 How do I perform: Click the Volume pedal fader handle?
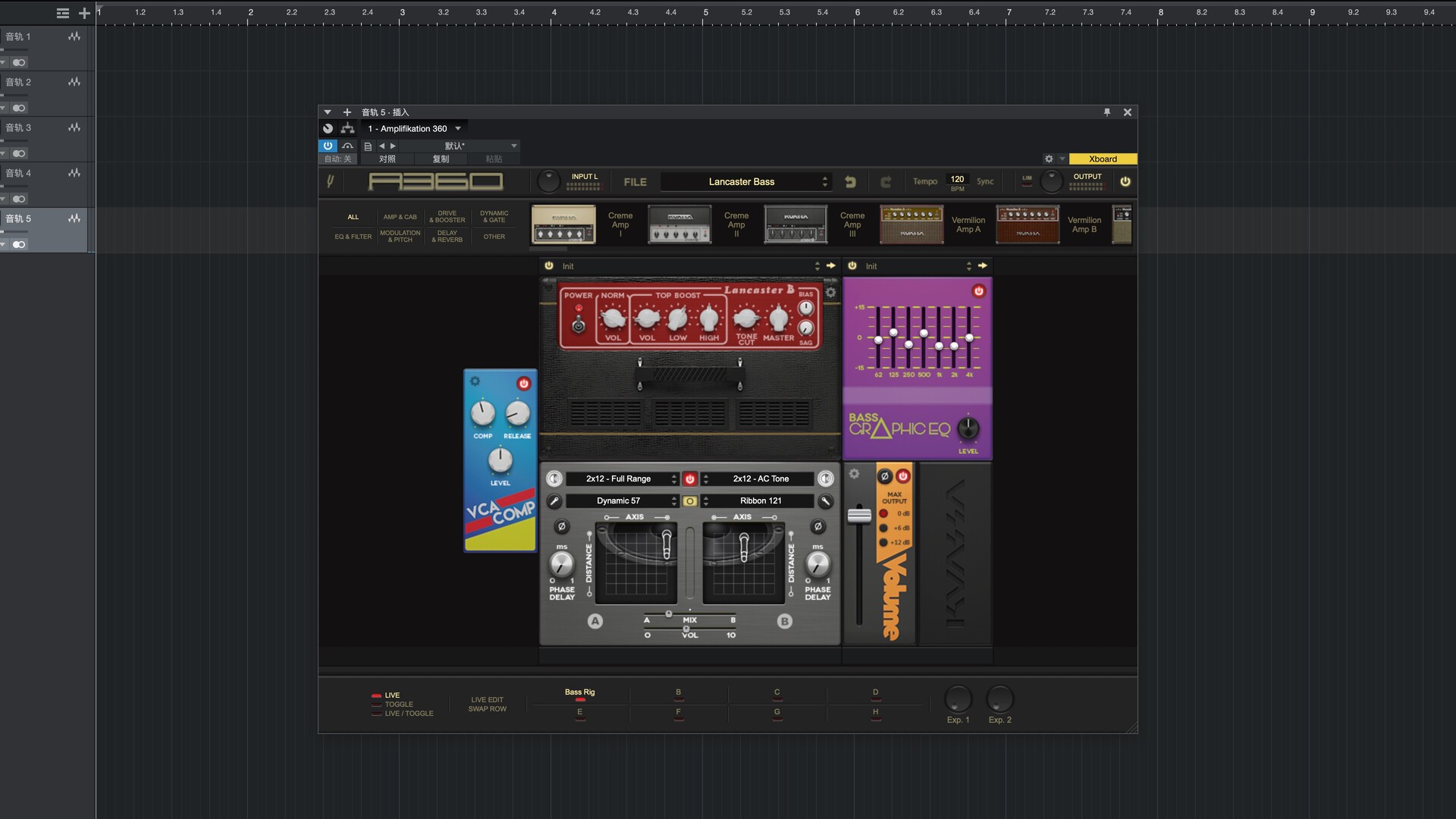click(859, 515)
